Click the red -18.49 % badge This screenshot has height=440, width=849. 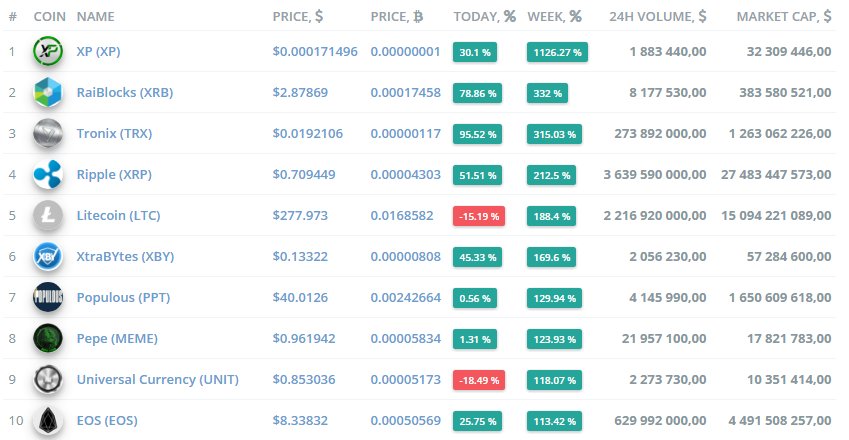479,380
